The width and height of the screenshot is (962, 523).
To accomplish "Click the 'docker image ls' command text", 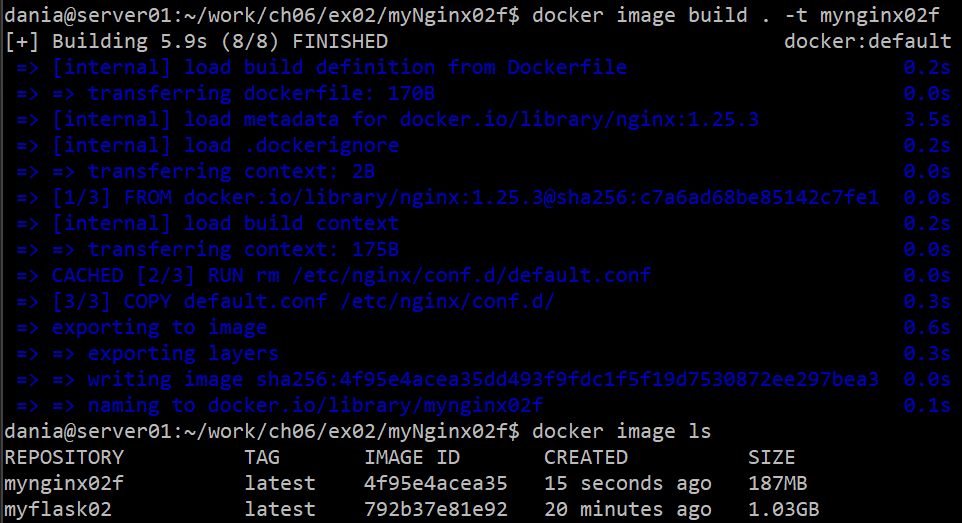I will pos(621,431).
